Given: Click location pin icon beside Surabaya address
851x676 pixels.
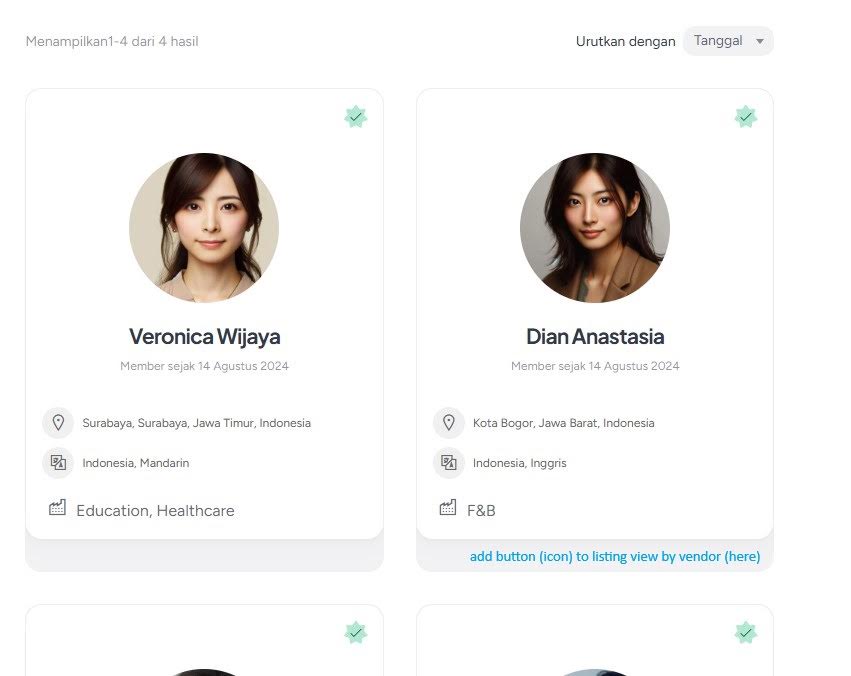Looking at the screenshot, I should [x=58, y=423].
